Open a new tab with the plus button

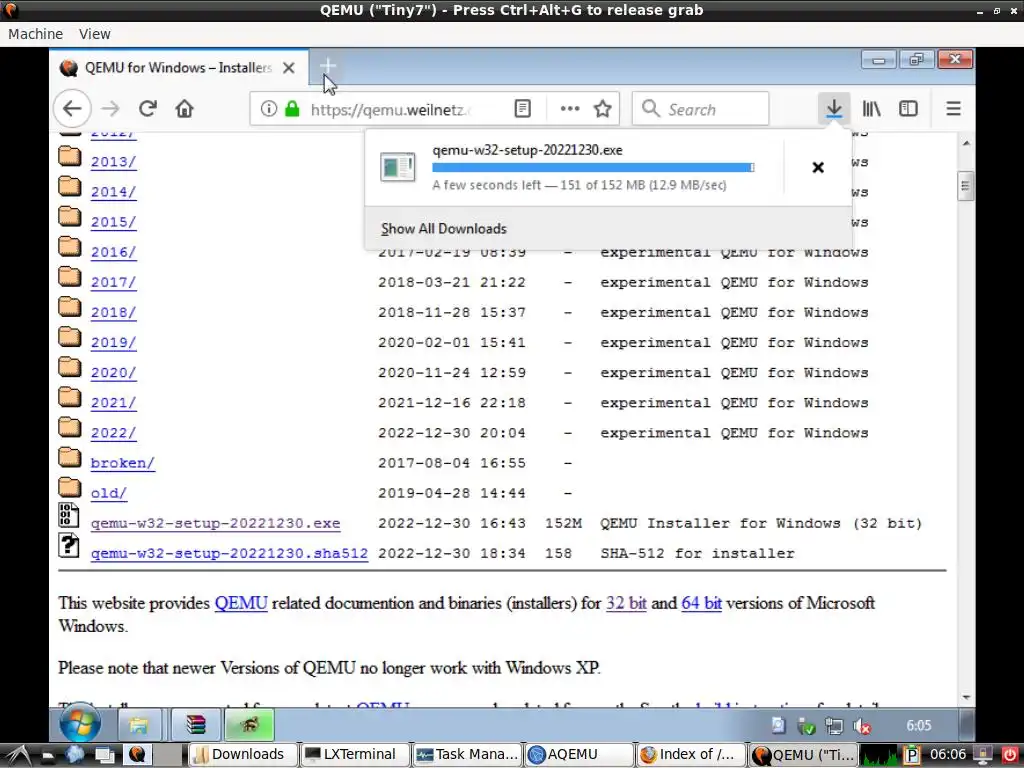click(x=328, y=66)
